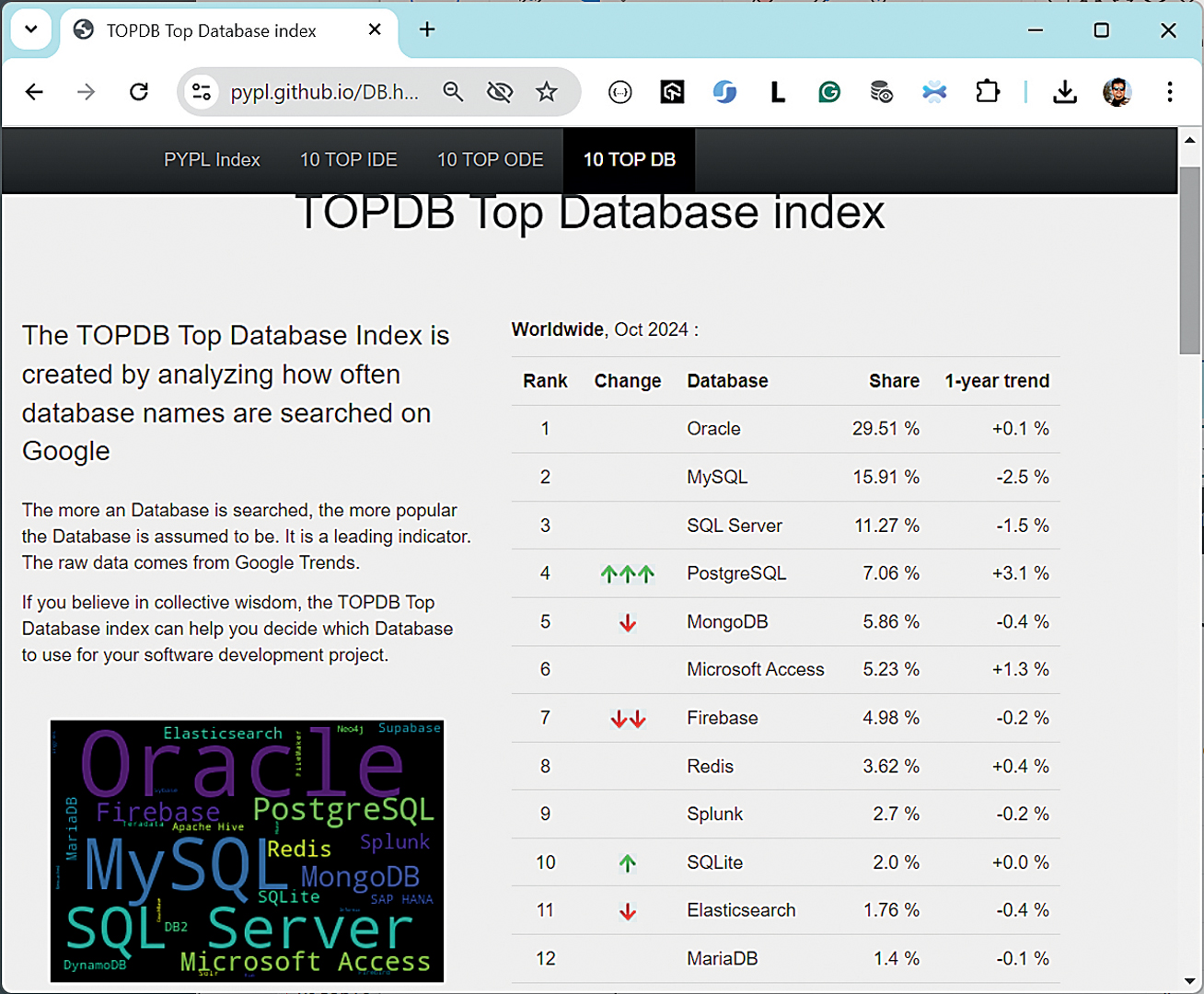Select the 10 TOP DB nav item
This screenshot has width=1204, height=994.
click(x=630, y=159)
